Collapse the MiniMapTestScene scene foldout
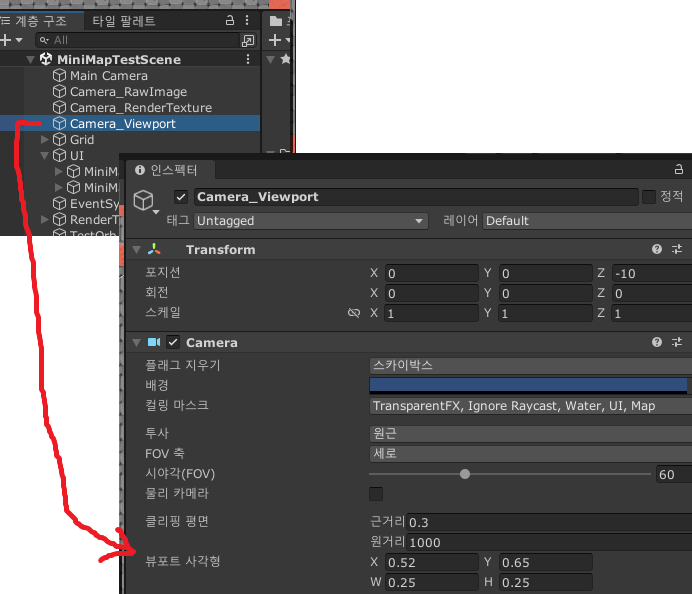 30,60
